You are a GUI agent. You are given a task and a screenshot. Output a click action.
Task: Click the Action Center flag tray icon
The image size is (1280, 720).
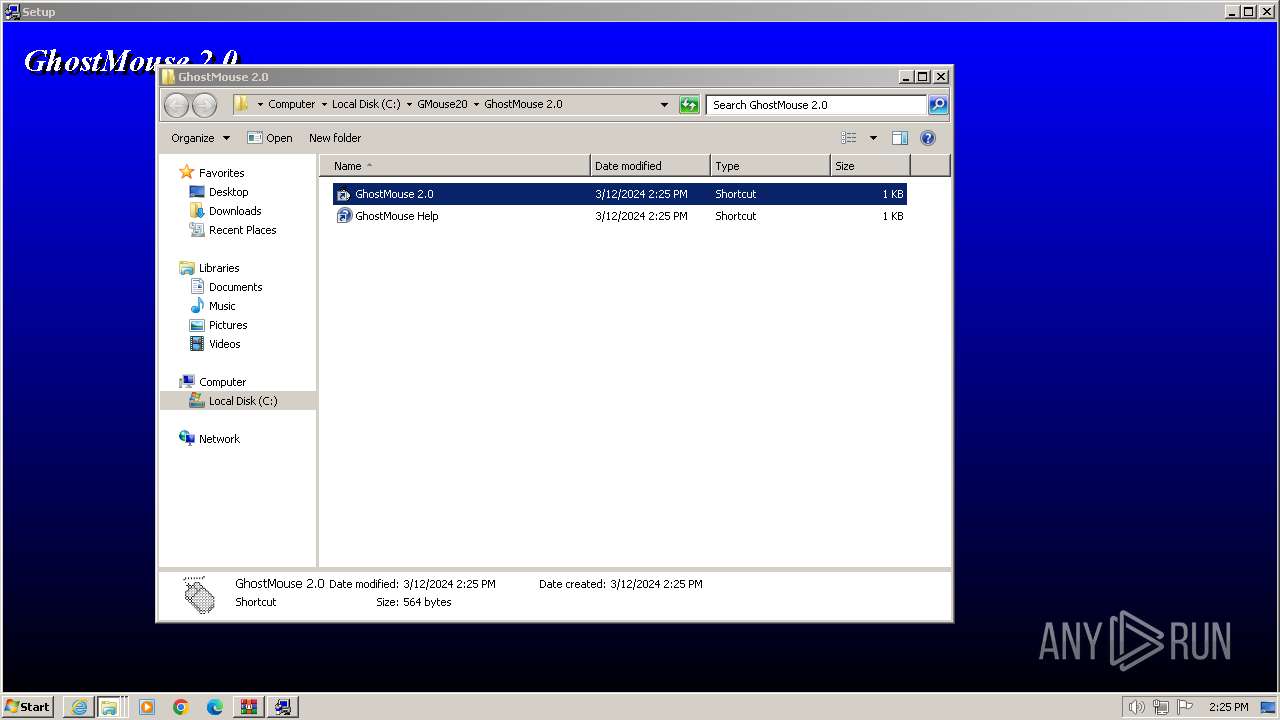(1185, 707)
